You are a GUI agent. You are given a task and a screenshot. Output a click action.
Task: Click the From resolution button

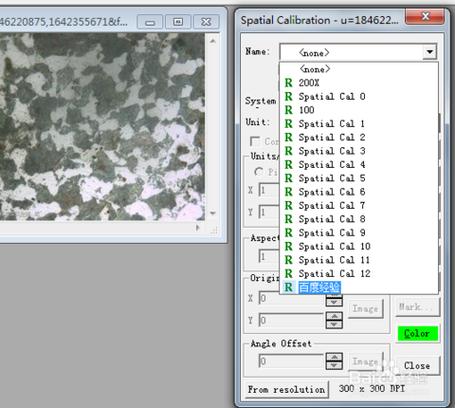click(286, 389)
